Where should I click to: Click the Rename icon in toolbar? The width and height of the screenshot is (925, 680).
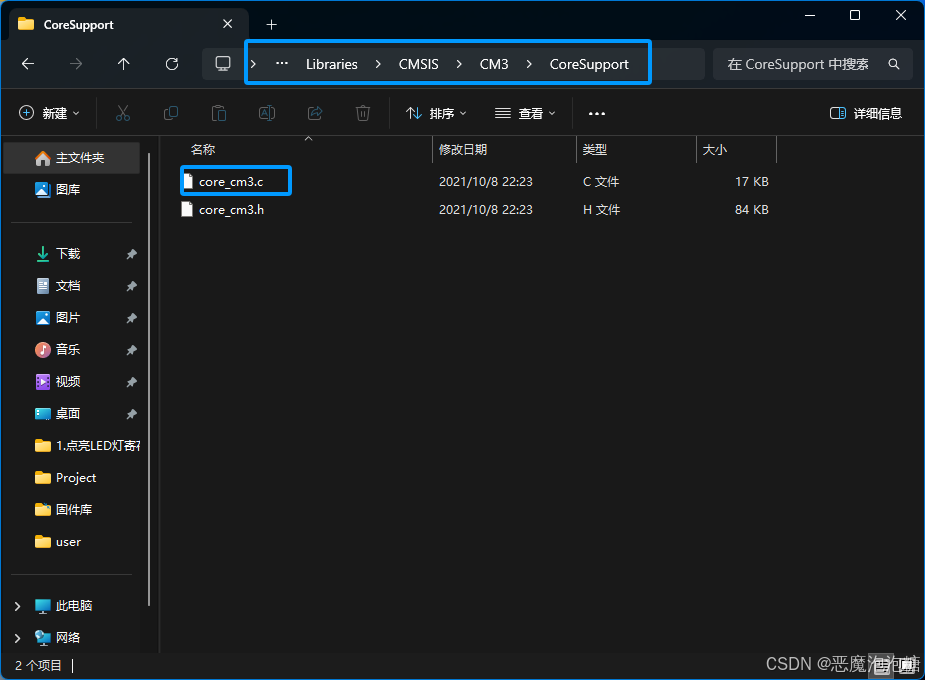(267, 113)
